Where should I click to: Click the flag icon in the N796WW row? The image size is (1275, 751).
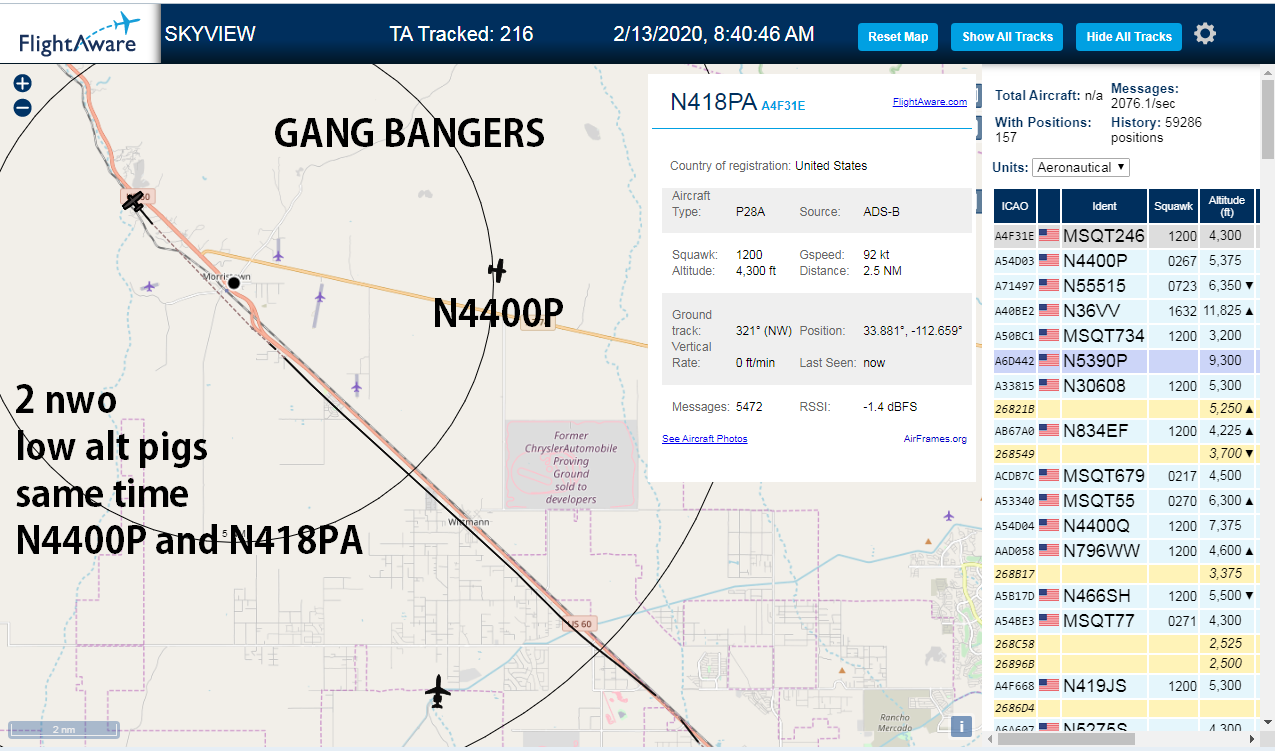pos(1049,551)
